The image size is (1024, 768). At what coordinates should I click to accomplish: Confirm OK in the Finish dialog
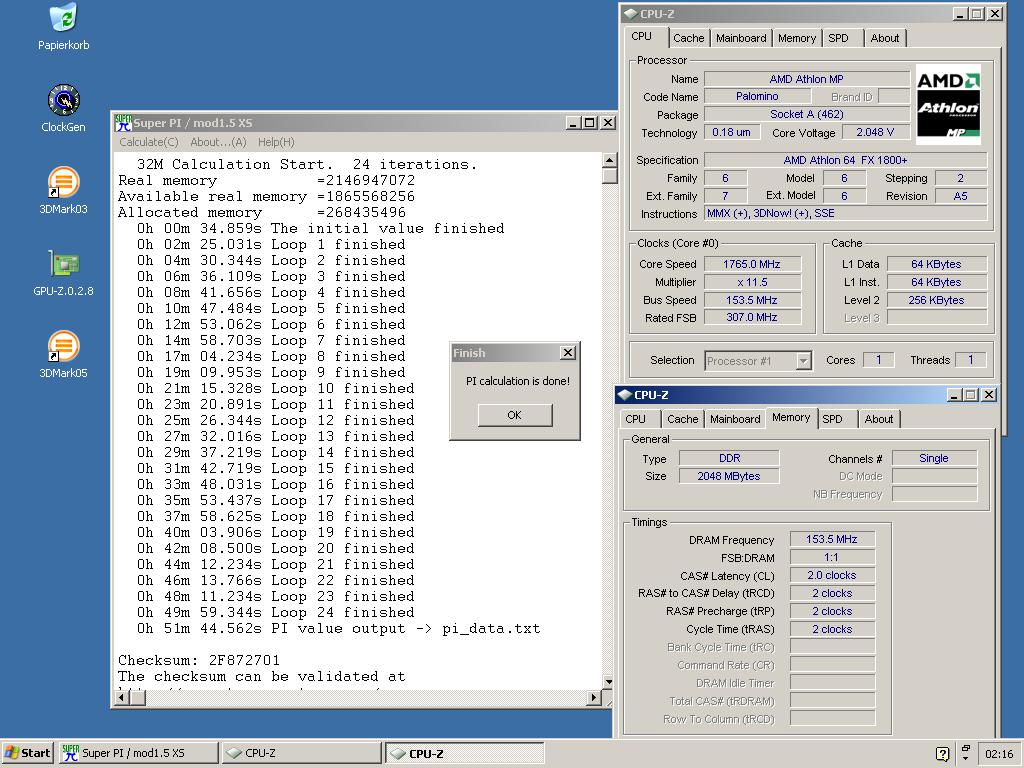point(515,415)
